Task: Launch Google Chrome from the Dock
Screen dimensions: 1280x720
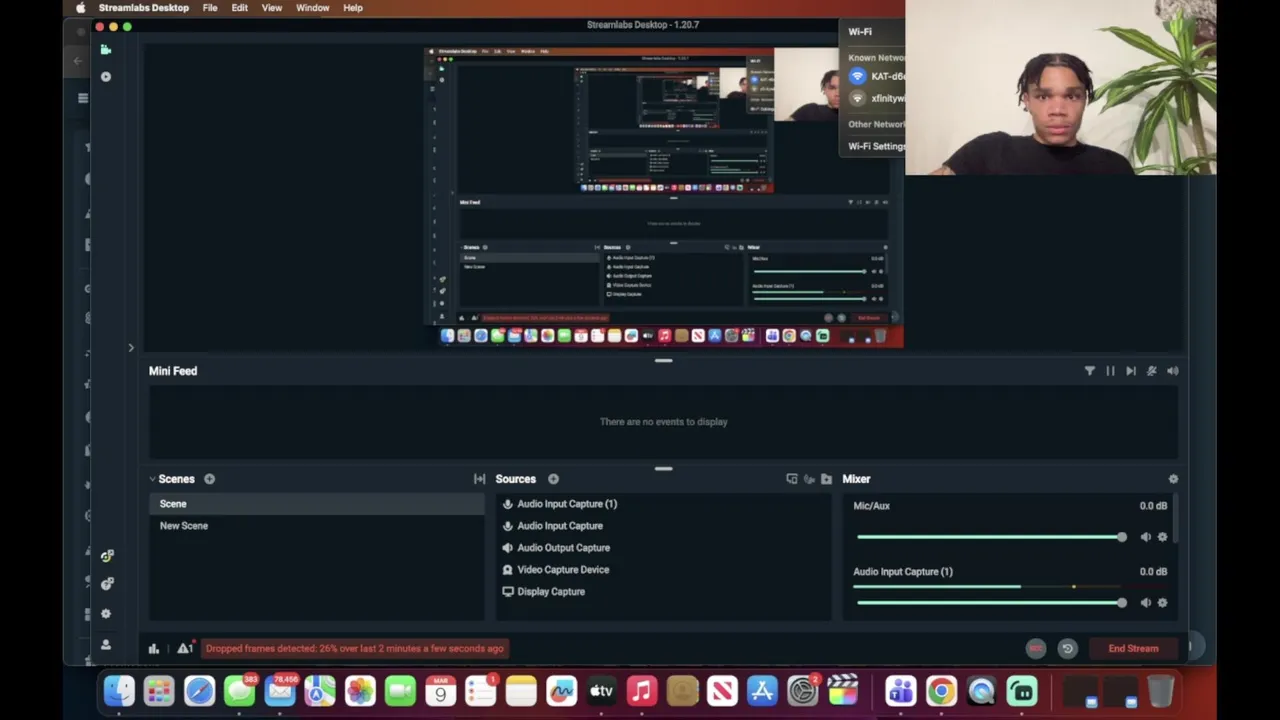Action: click(x=941, y=691)
